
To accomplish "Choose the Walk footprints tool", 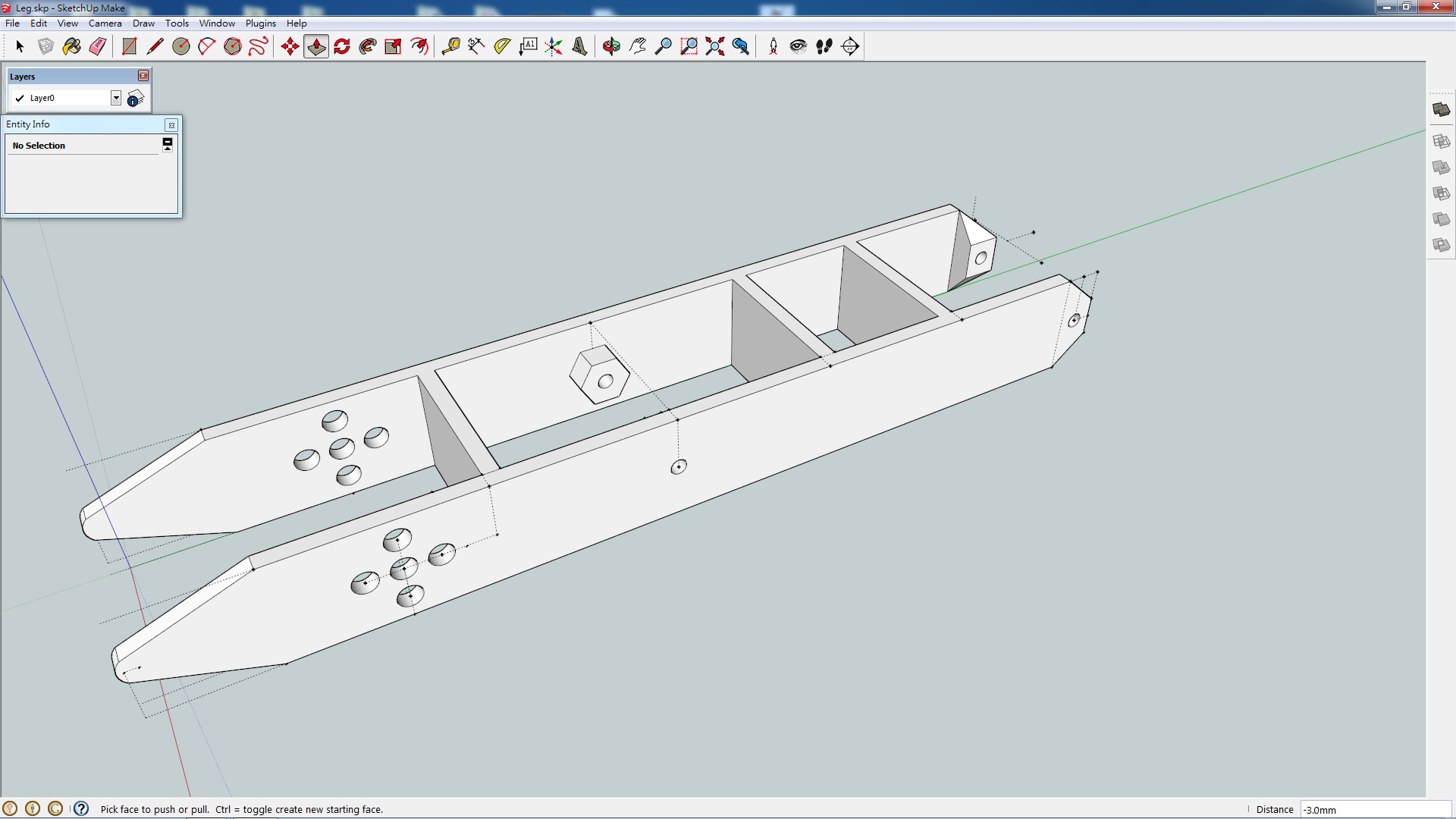I will pos(824,47).
